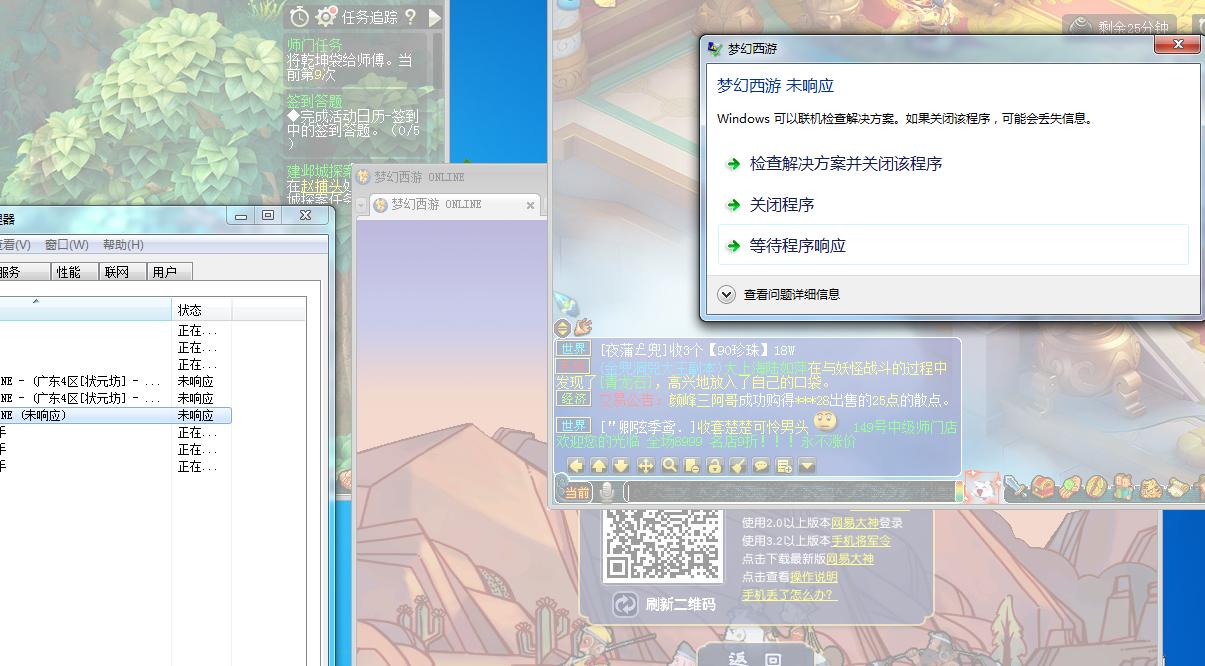
Task: Open 窗口(W) menu in Task Manager
Action: (67, 245)
